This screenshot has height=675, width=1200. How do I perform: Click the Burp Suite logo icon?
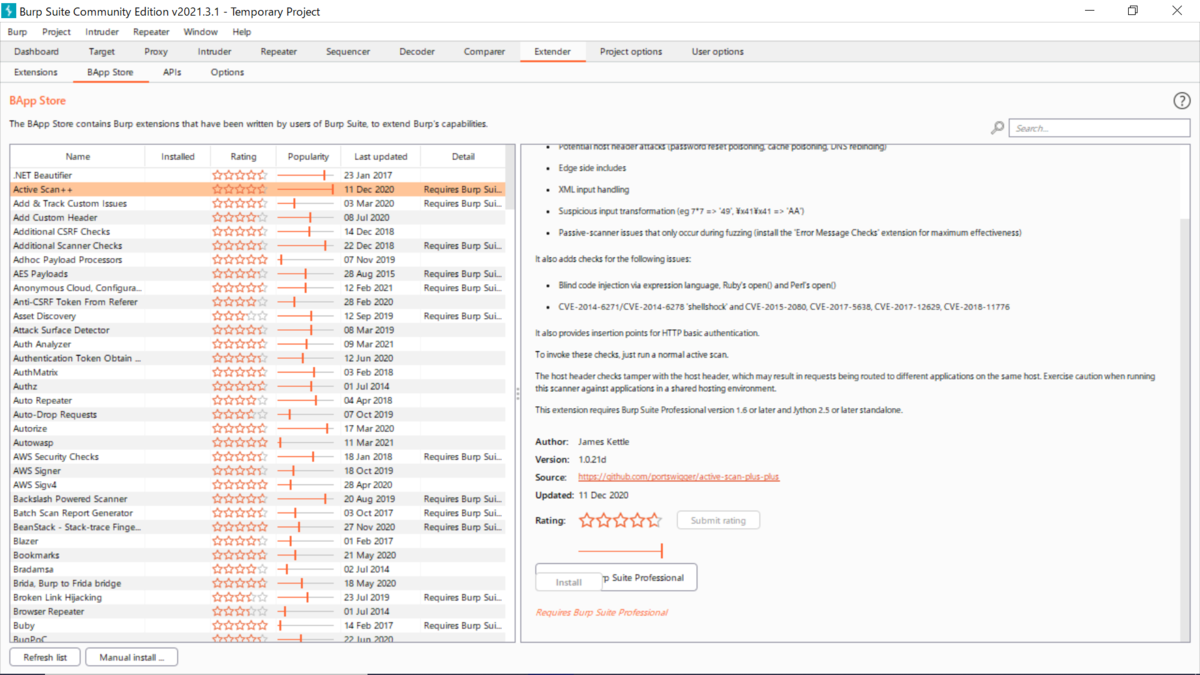point(10,11)
